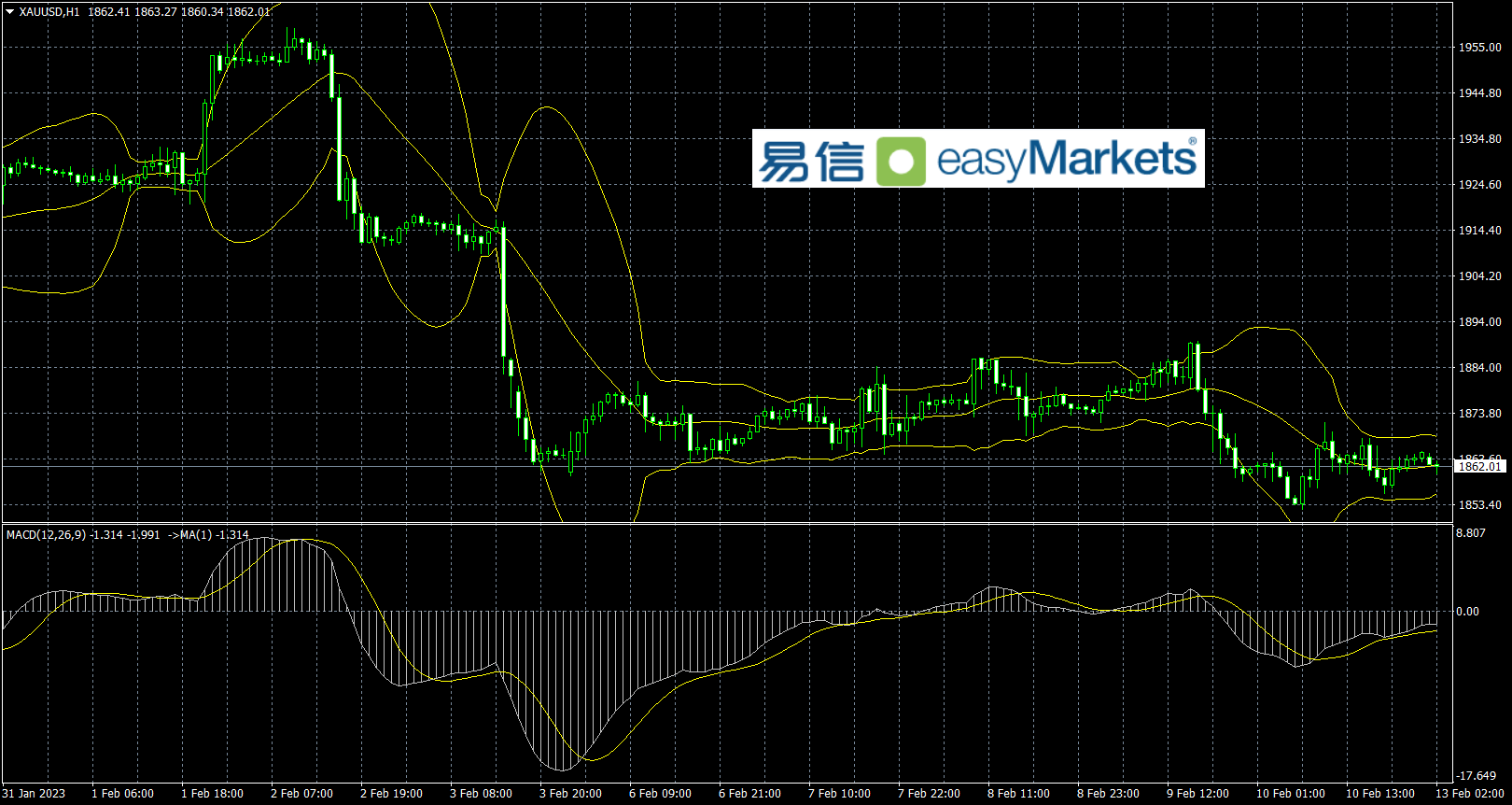Click the -17.649 MACD scale value
This screenshot has height=805, width=1512.
coord(1477,776)
